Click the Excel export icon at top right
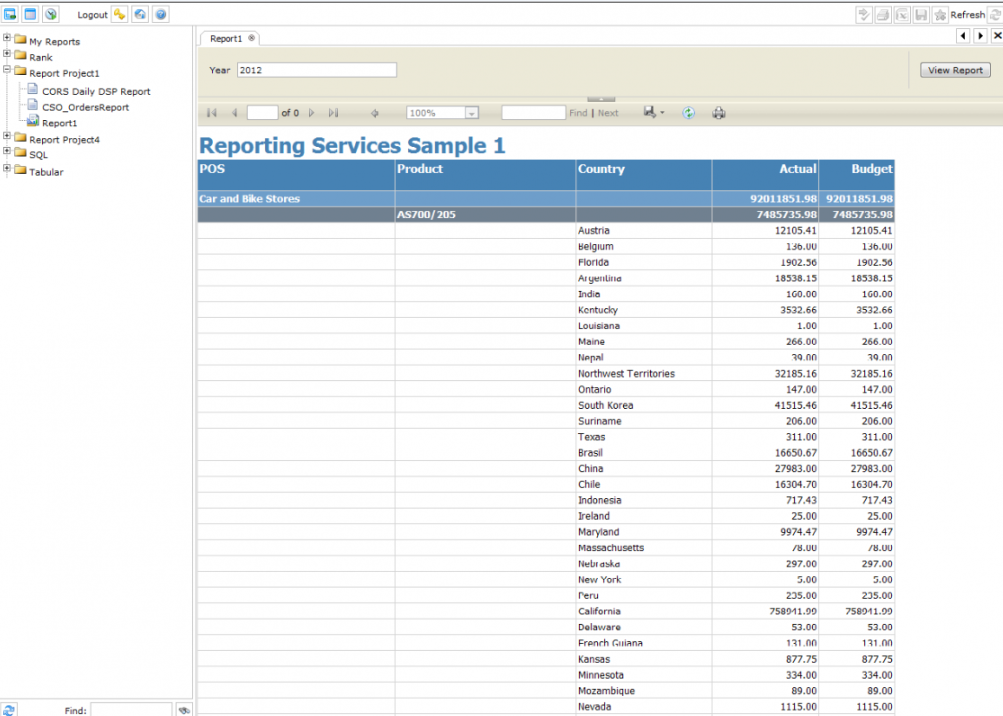This screenshot has height=716, width=1003. point(902,15)
